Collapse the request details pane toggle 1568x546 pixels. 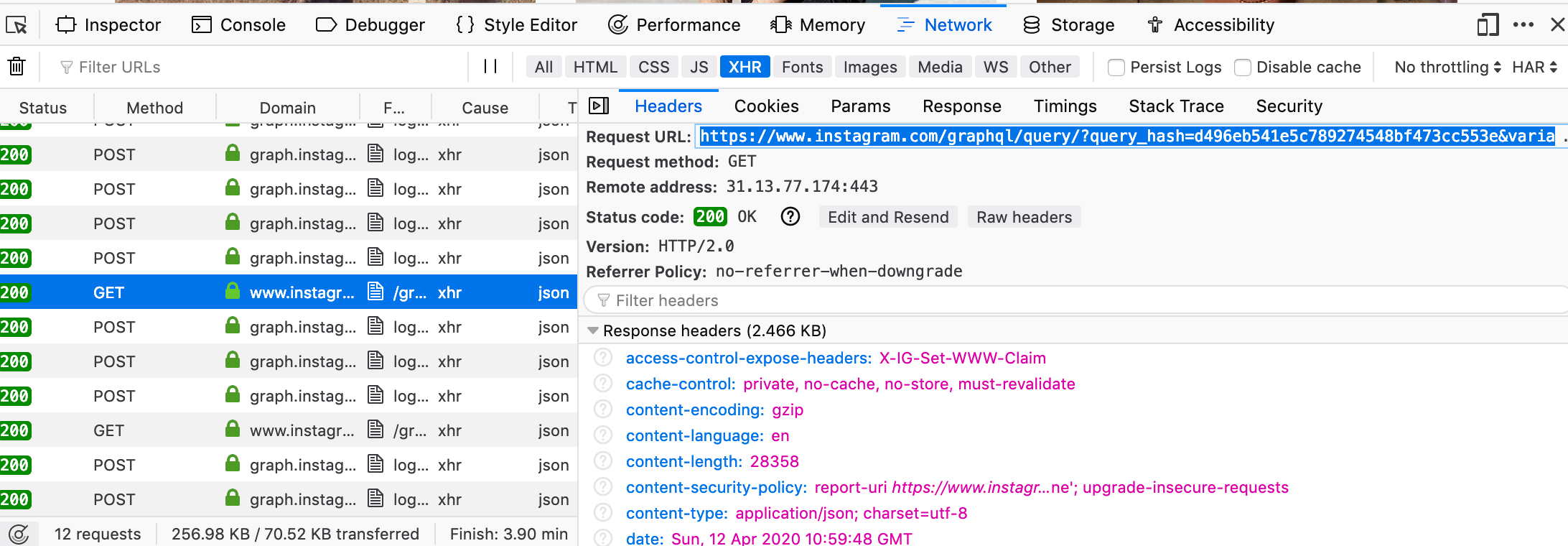(599, 106)
